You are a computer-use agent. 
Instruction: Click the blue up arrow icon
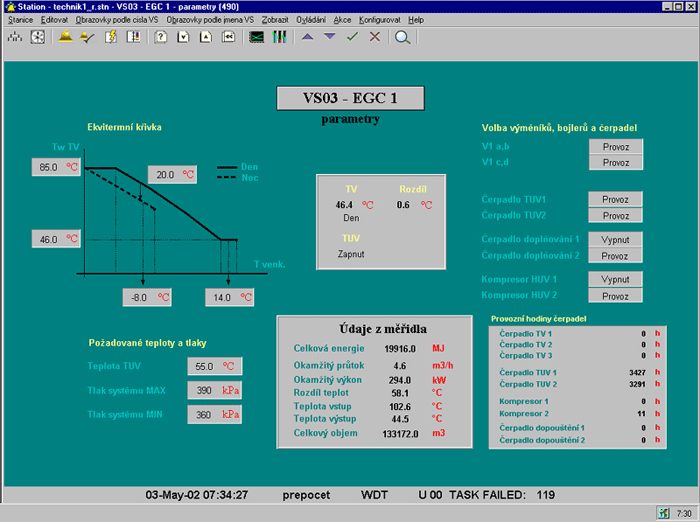coord(307,37)
